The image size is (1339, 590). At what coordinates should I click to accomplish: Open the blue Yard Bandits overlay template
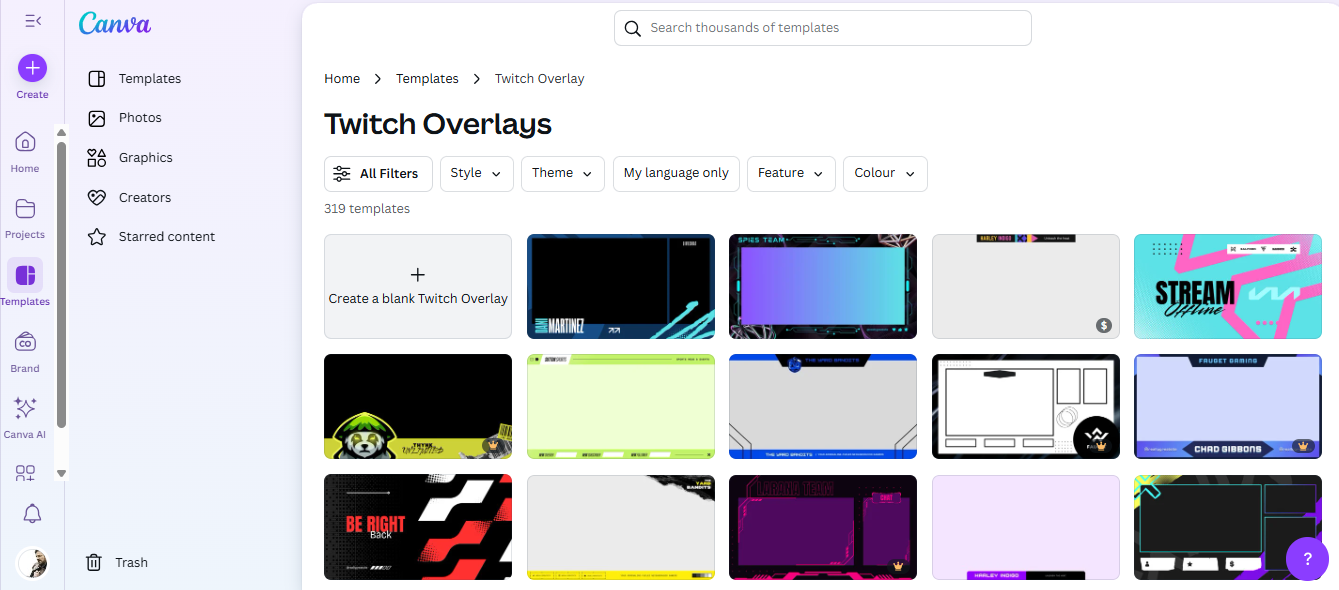click(x=823, y=407)
